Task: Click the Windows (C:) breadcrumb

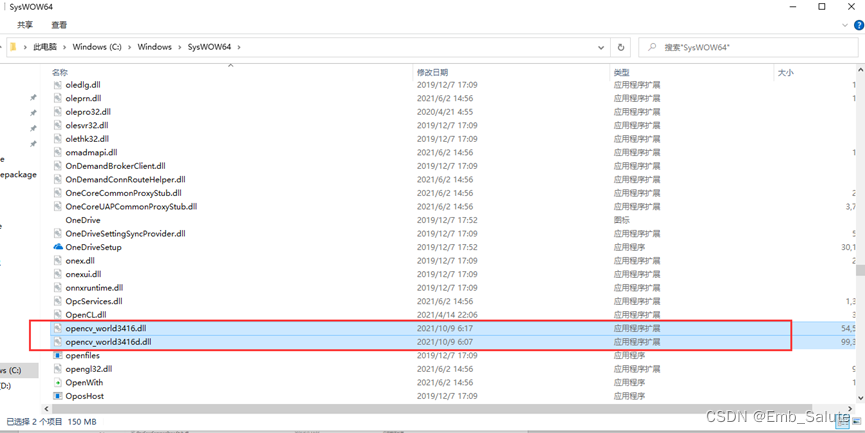Action: [97, 47]
